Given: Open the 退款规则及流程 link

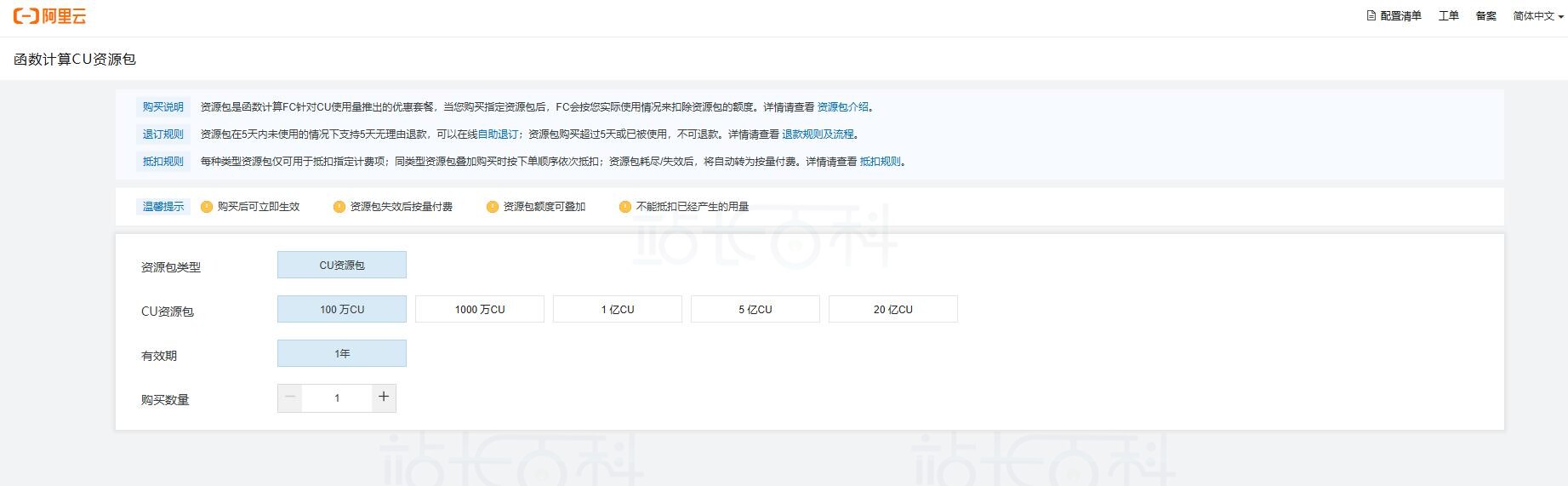Looking at the screenshot, I should (x=818, y=134).
